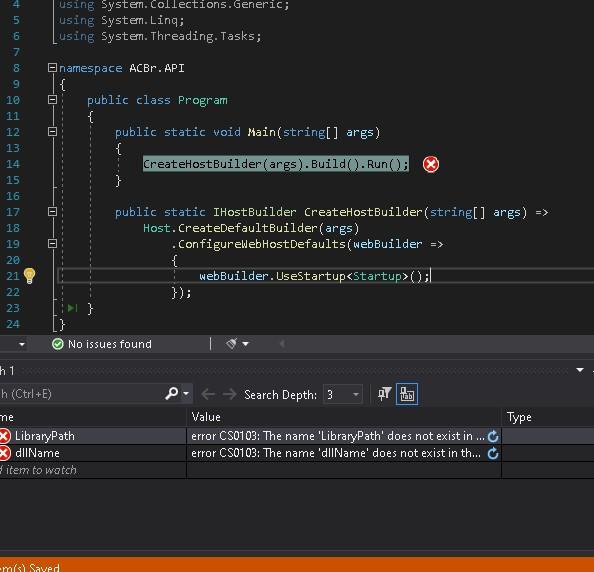
Task: Collapse the Program class block
Action: 52,100
